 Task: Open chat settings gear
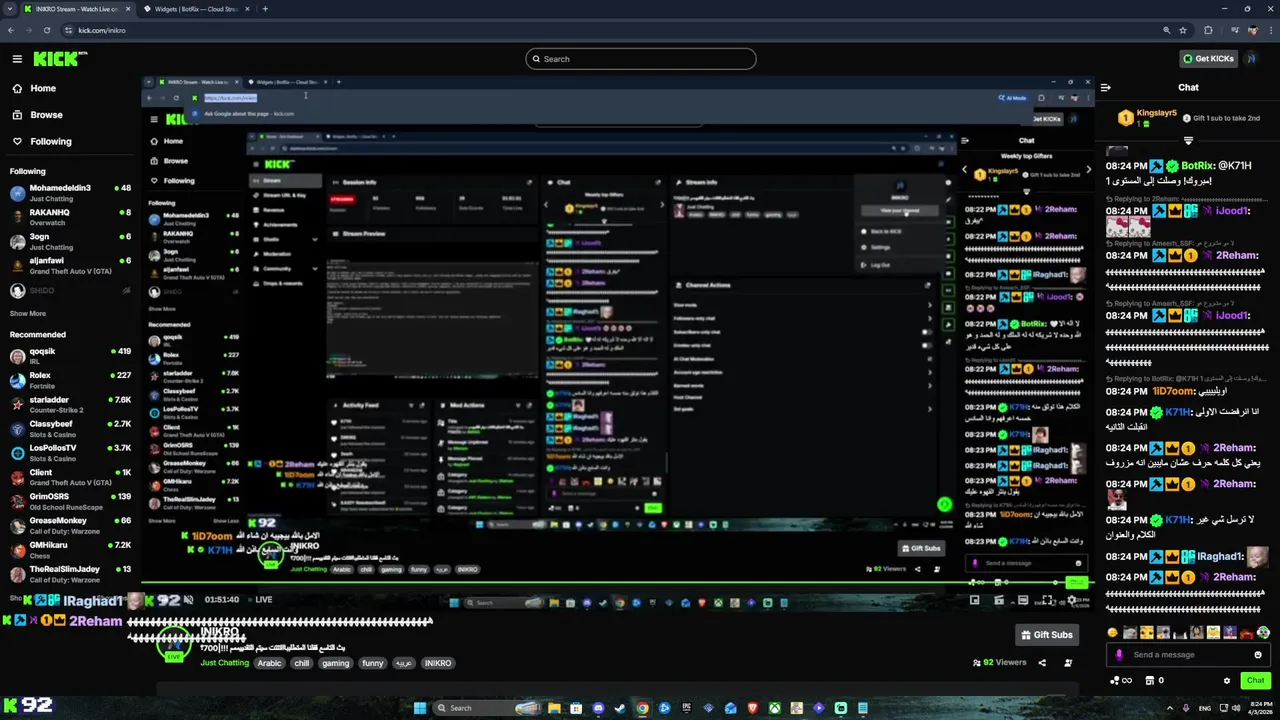tap(1227, 681)
